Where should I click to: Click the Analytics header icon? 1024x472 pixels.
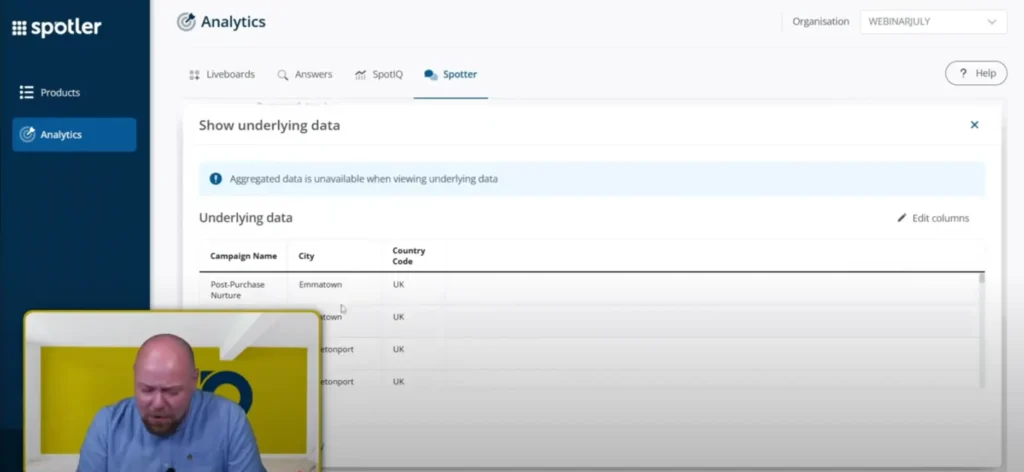tap(186, 22)
